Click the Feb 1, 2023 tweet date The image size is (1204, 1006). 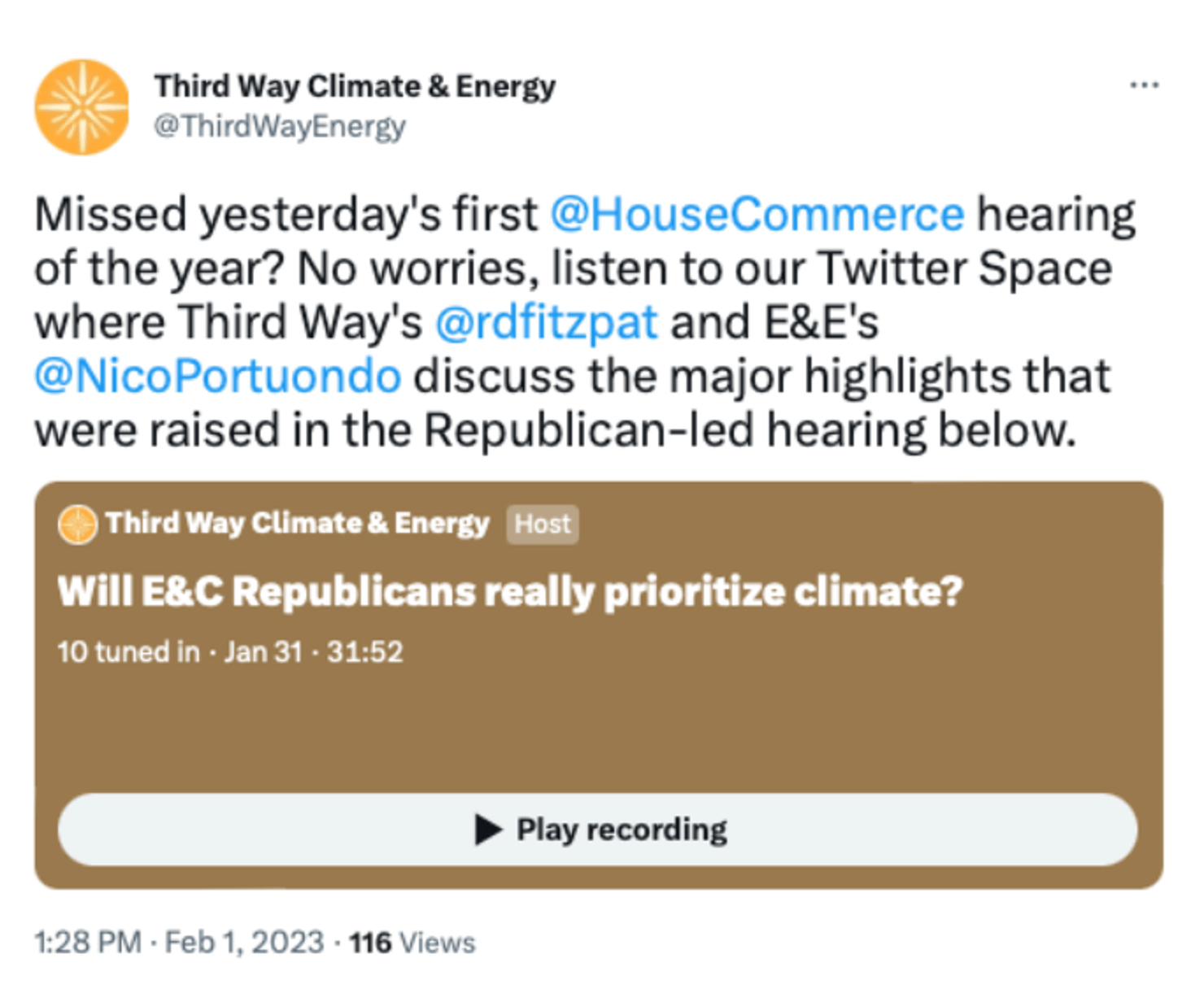click(244, 943)
